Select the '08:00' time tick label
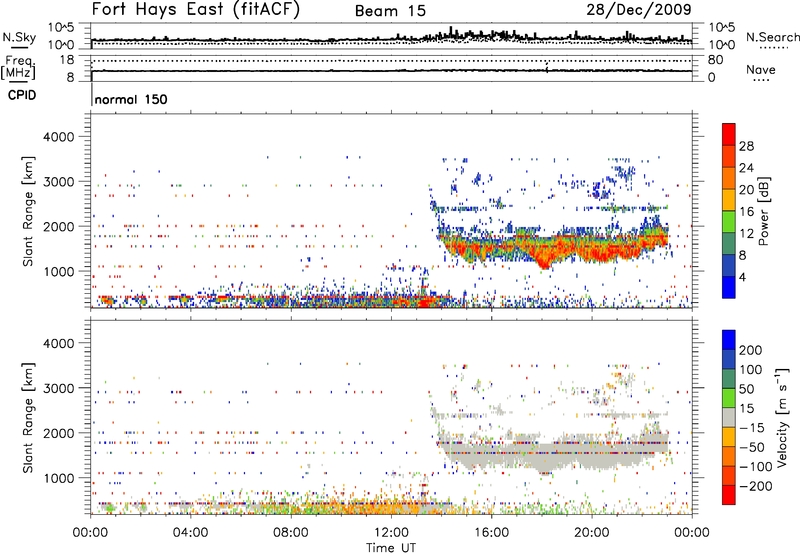The image size is (800, 554). click(290, 533)
